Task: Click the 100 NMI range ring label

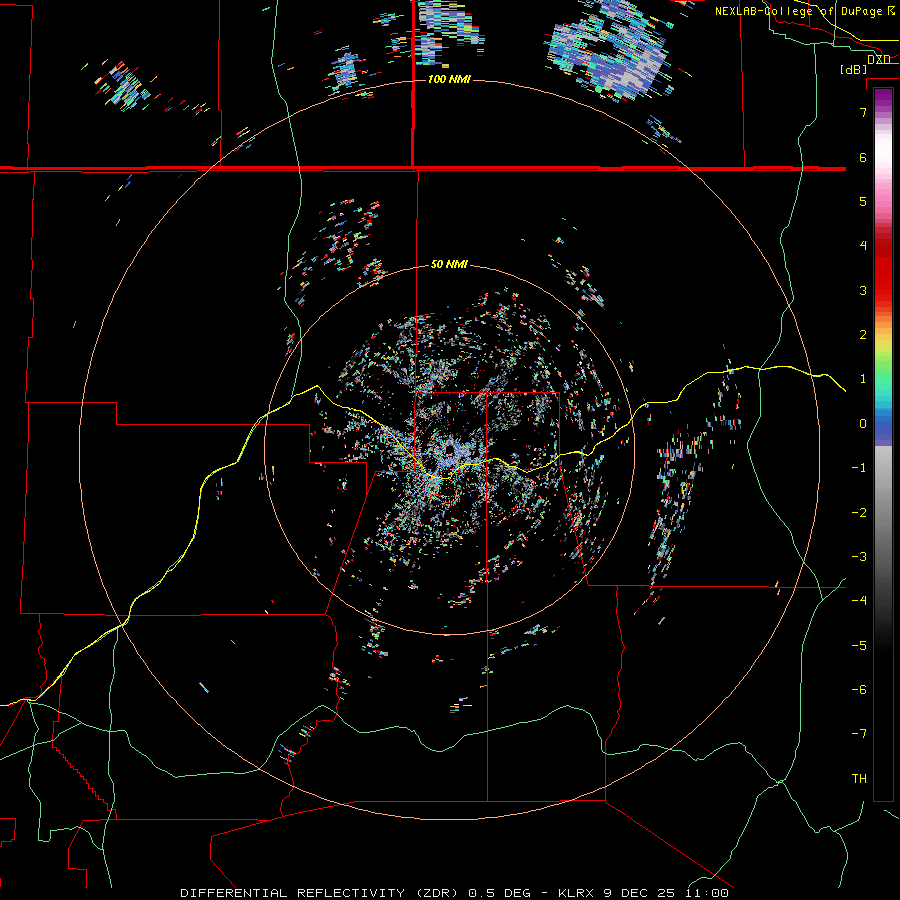Action: [x=449, y=79]
